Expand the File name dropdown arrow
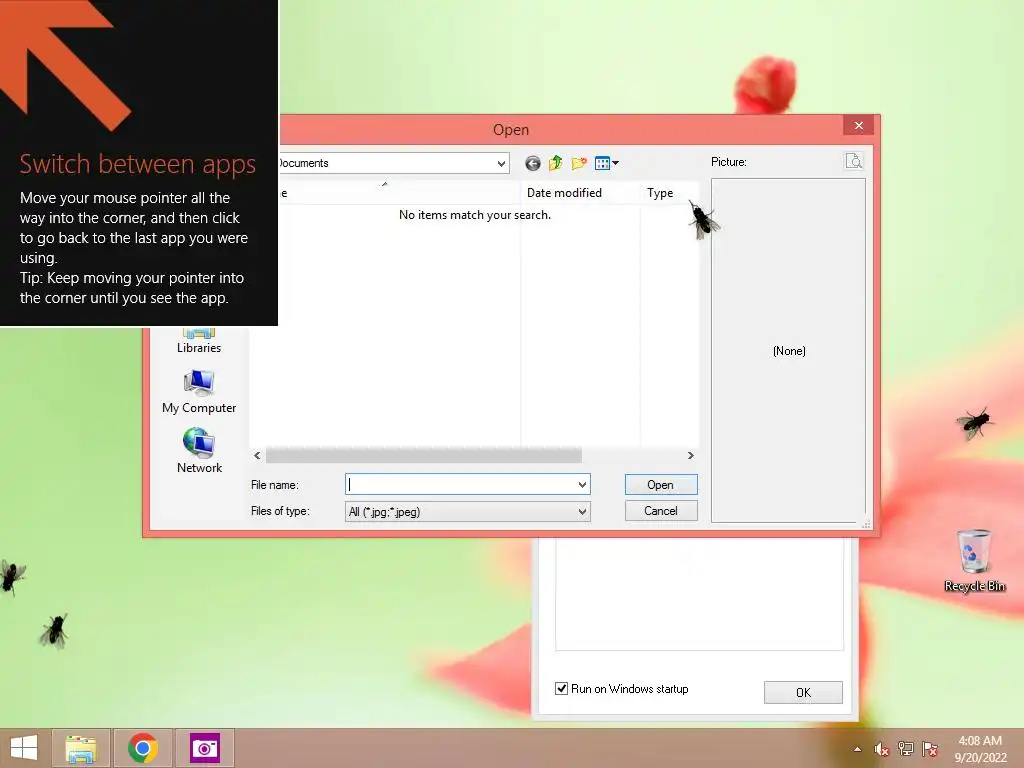Screen dimensions: 1024x768 582,485
